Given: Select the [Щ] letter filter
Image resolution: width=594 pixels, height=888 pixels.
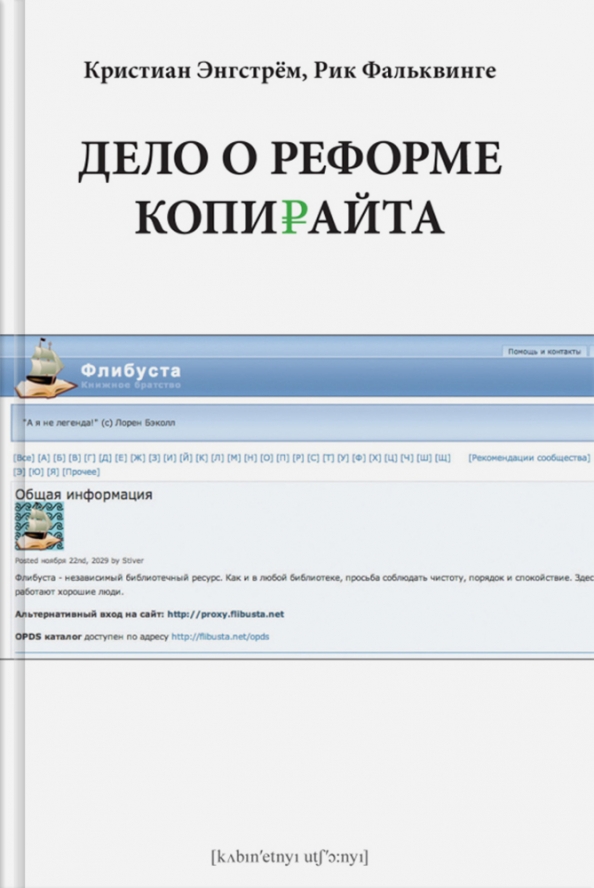Looking at the screenshot, I should [x=443, y=458].
